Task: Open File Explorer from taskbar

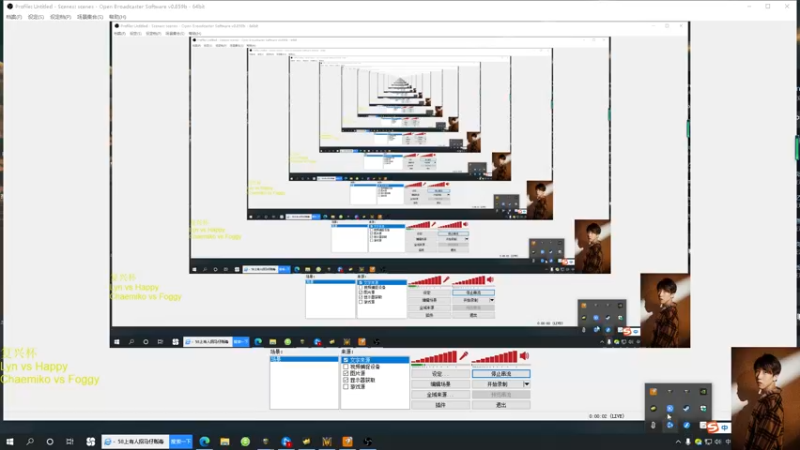Action: click(x=224, y=441)
